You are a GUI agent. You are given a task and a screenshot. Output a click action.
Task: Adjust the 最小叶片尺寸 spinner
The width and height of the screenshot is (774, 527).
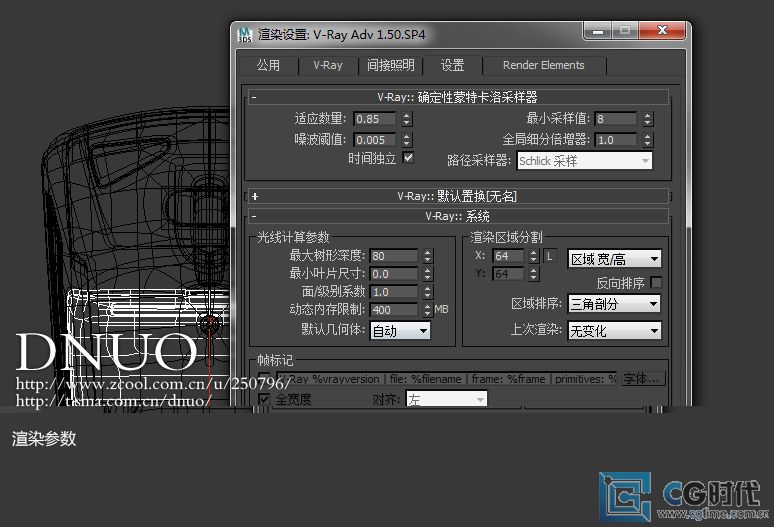click(428, 274)
